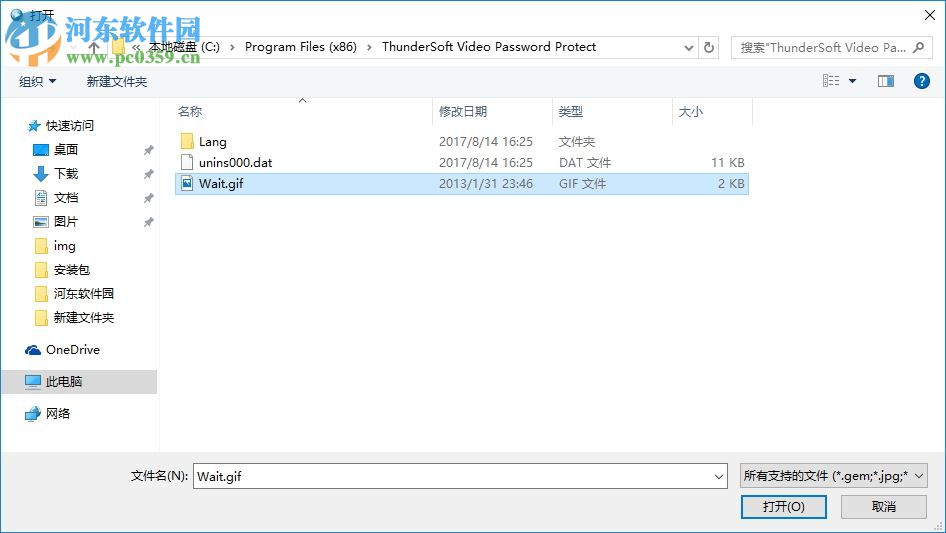
Task: Change the view layout icon
Action: pos(831,81)
